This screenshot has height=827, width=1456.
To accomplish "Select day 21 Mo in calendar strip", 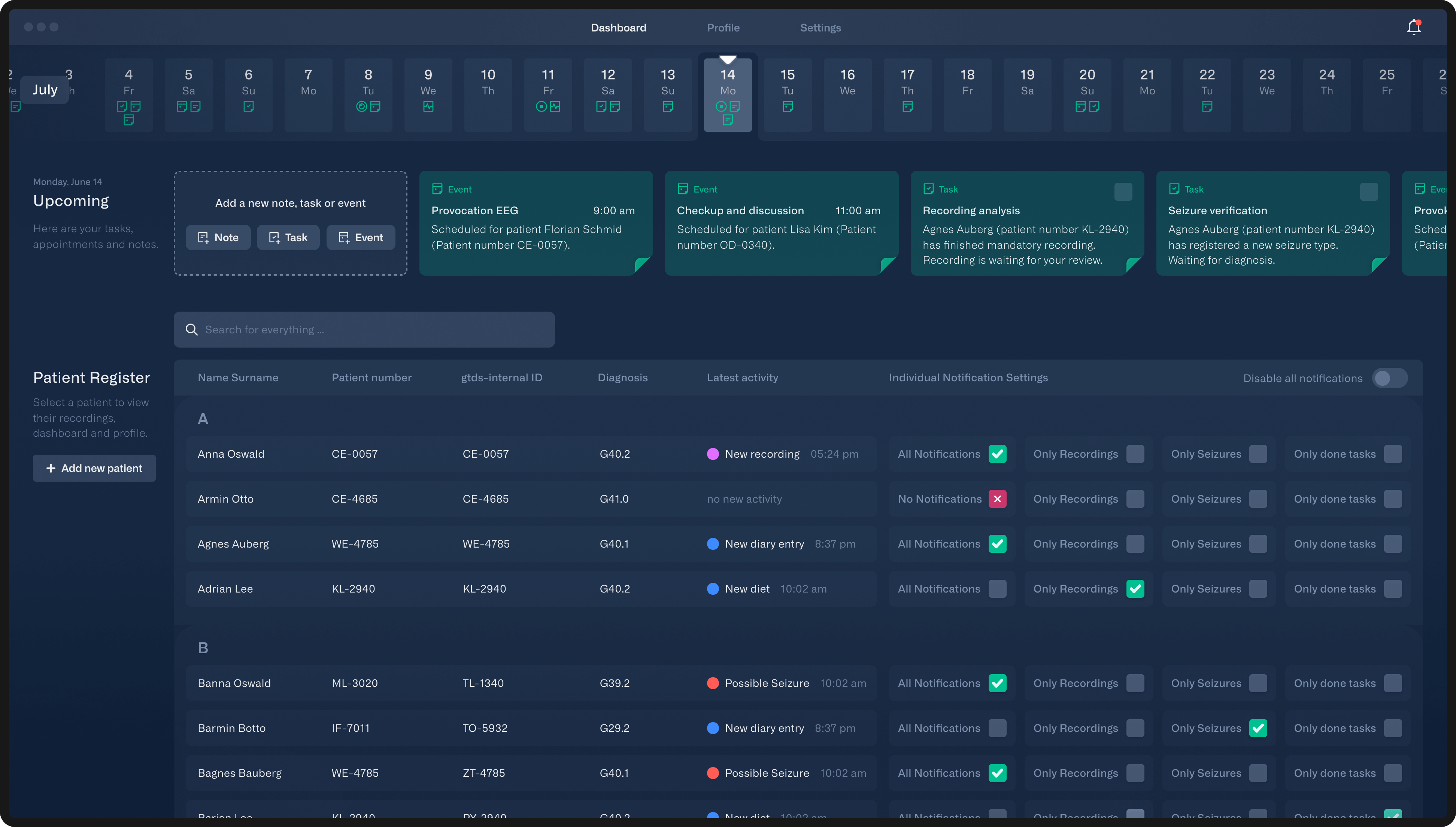I will pyautogui.click(x=1147, y=95).
